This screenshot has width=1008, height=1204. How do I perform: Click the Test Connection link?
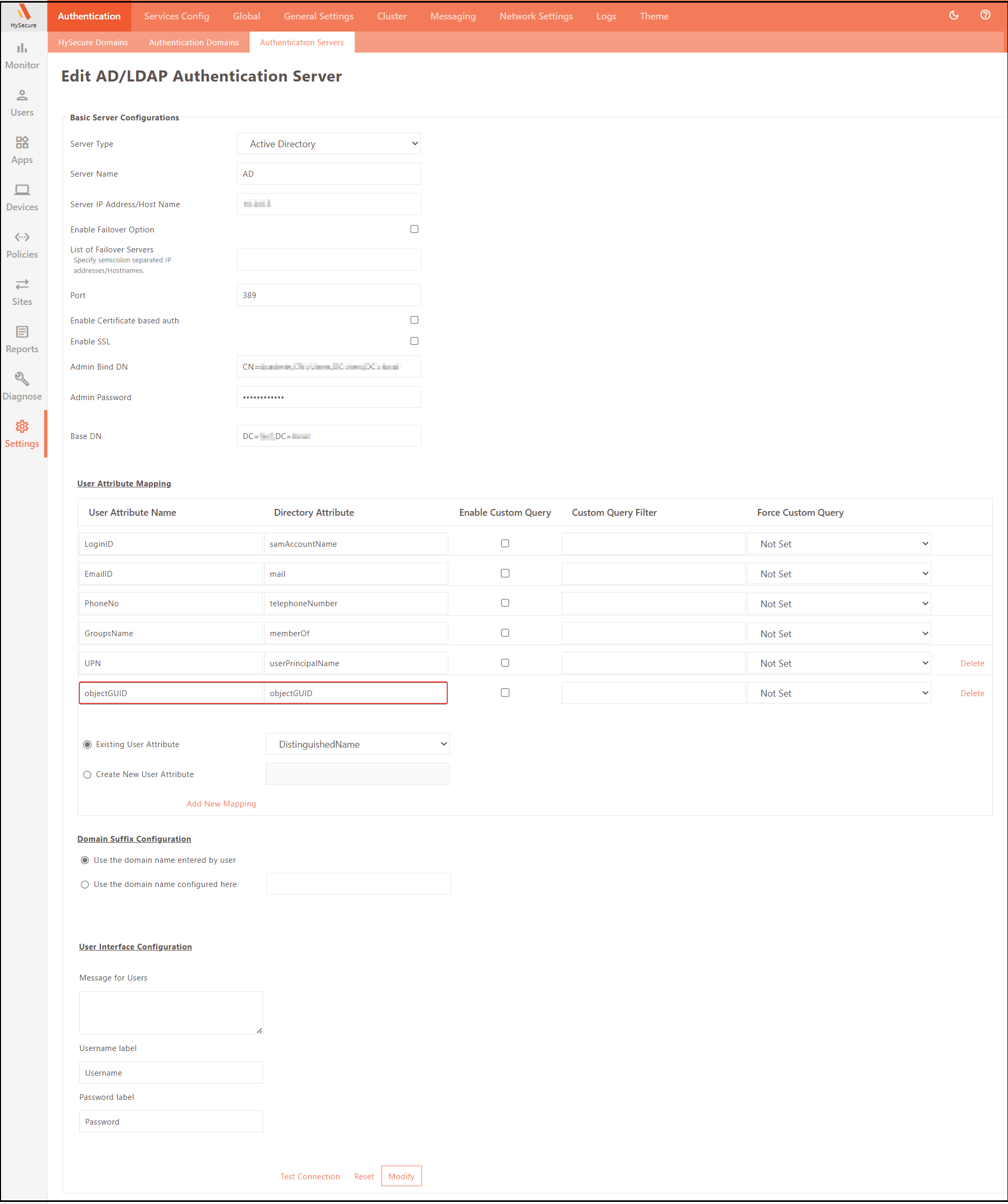point(310,1177)
